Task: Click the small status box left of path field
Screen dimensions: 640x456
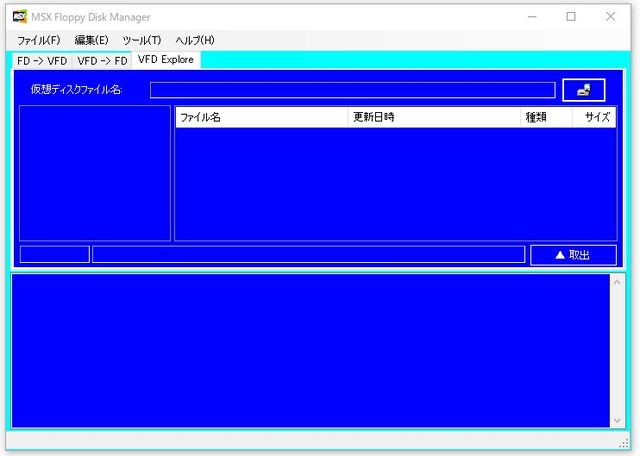Action: (x=55, y=255)
